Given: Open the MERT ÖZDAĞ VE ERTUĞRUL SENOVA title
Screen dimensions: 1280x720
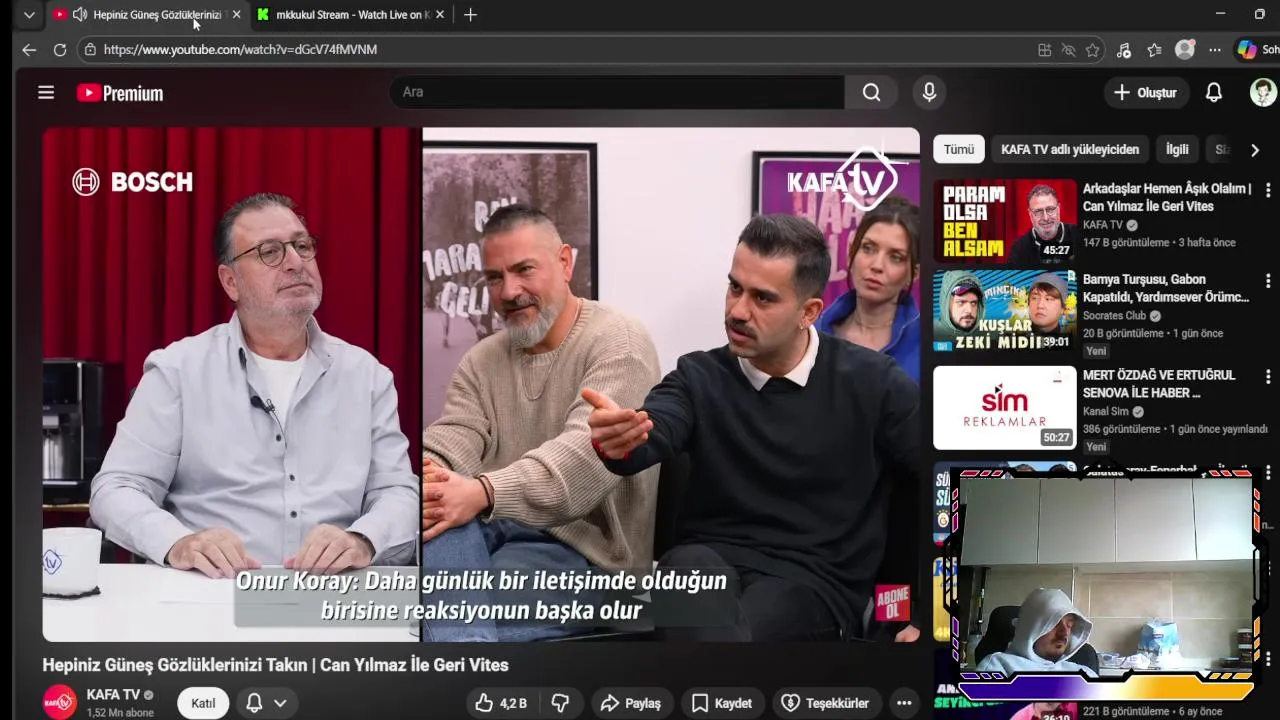Looking at the screenshot, I should (1159, 384).
